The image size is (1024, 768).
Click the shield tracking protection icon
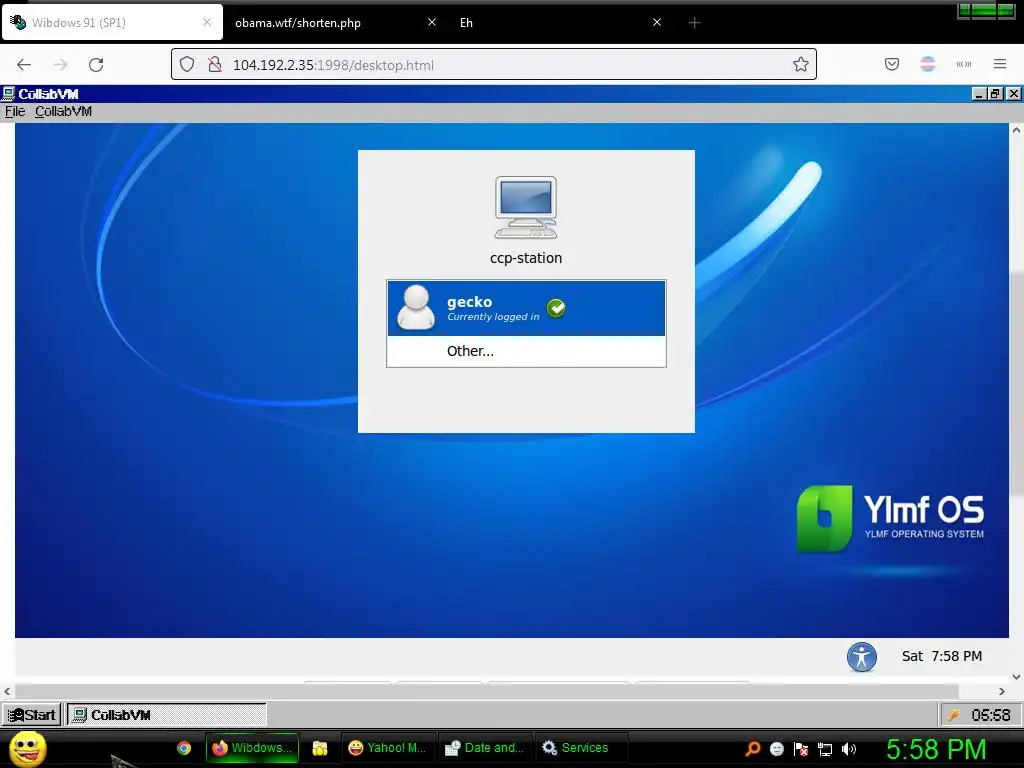[x=187, y=65]
